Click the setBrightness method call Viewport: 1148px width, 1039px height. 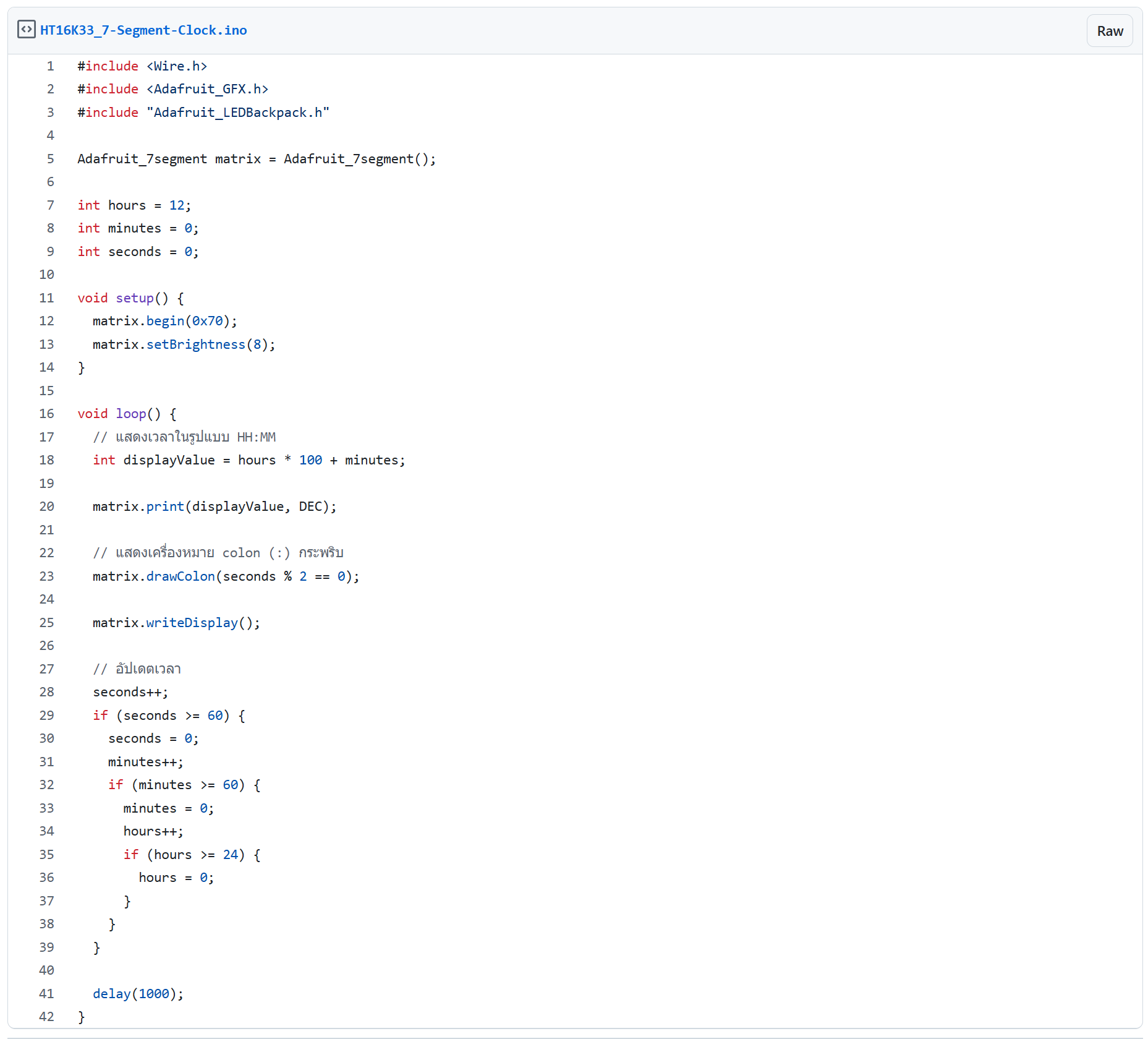click(195, 344)
